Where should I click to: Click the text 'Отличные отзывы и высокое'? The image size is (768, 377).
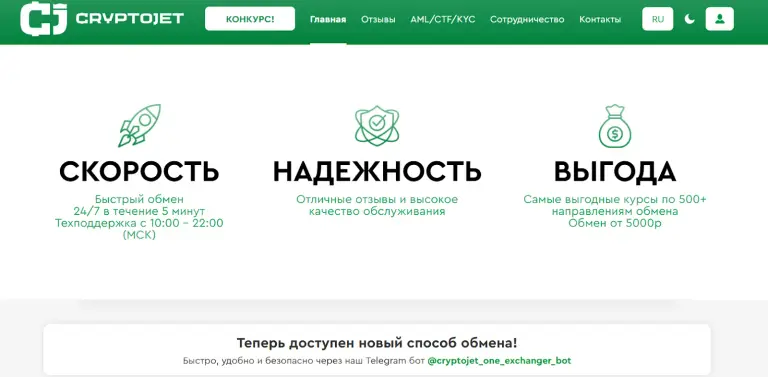[377, 200]
